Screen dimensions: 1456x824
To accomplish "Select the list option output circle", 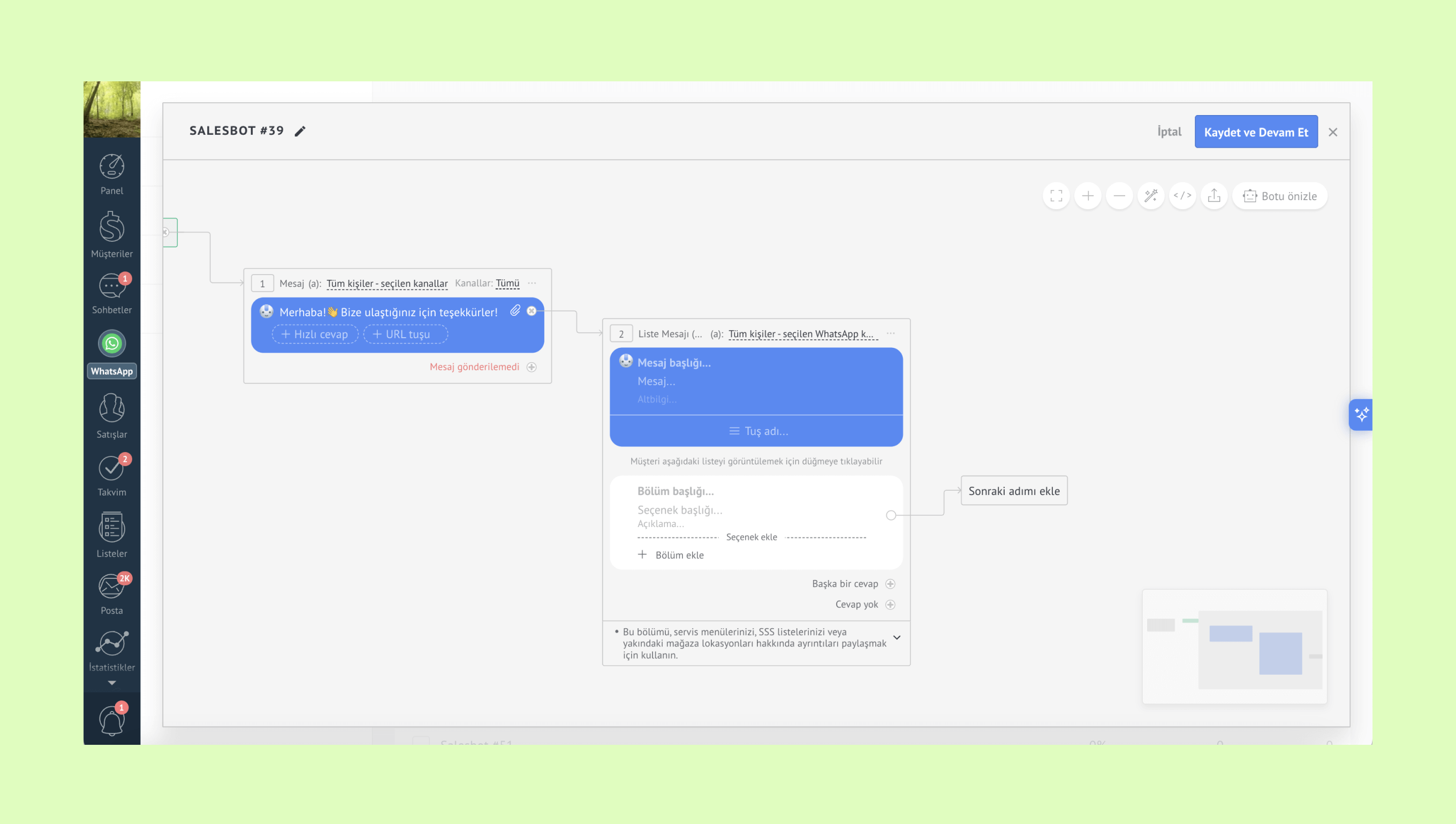I will (891, 515).
